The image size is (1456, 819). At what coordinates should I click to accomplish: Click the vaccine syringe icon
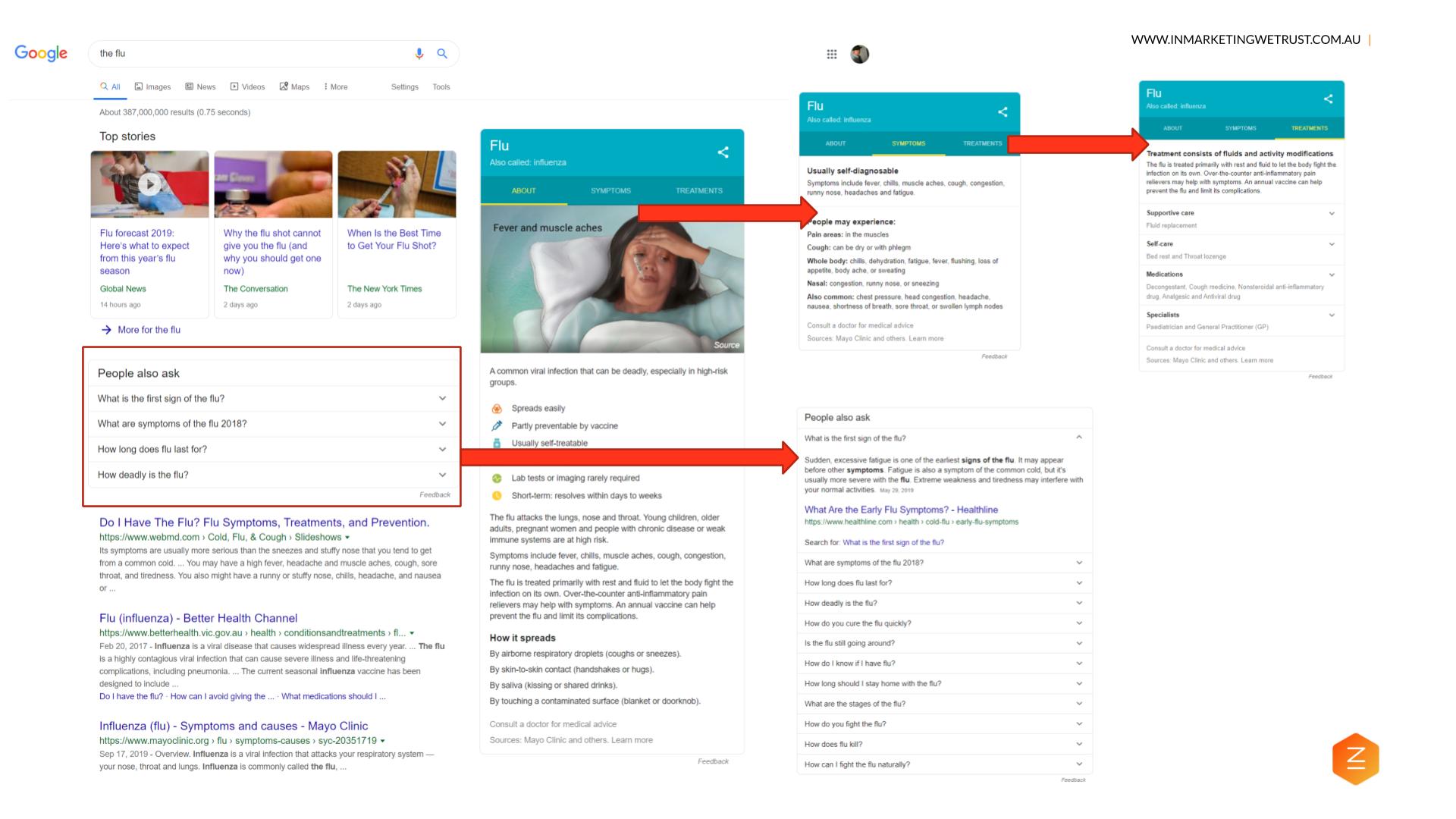point(497,425)
